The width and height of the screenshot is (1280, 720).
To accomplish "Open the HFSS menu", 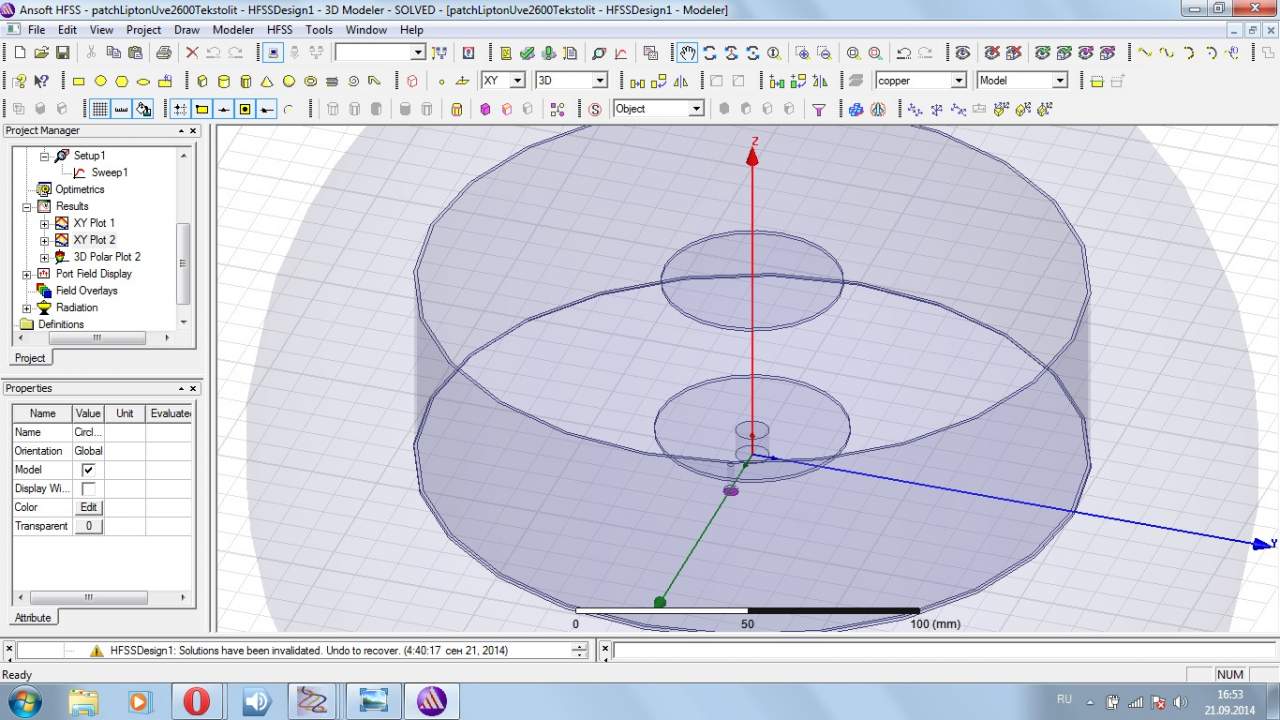I will (279, 30).
